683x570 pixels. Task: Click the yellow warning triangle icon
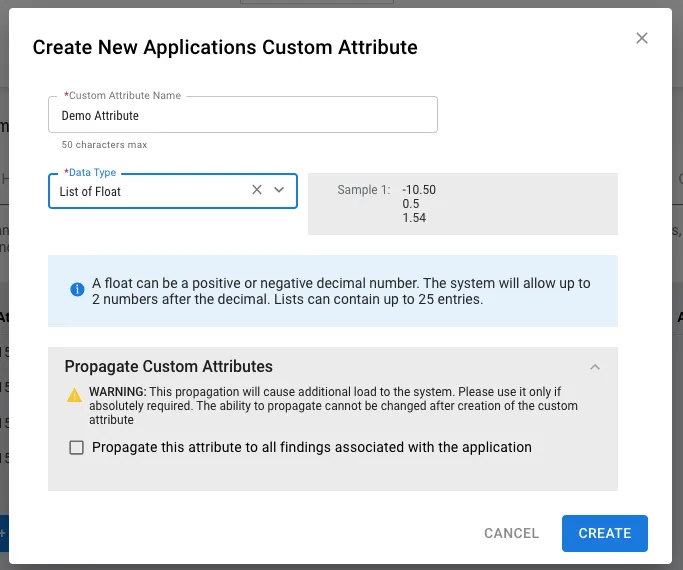pyautogui.click(x=74, y=395)
